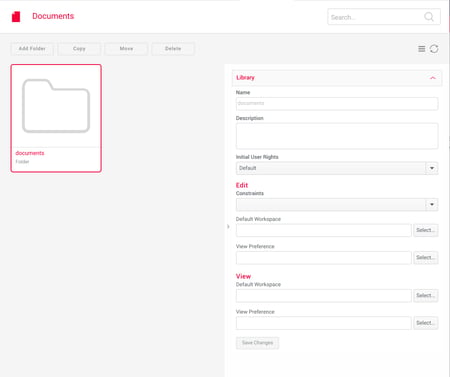
Task: Click Save Changes button
Action: coord(257,343)
